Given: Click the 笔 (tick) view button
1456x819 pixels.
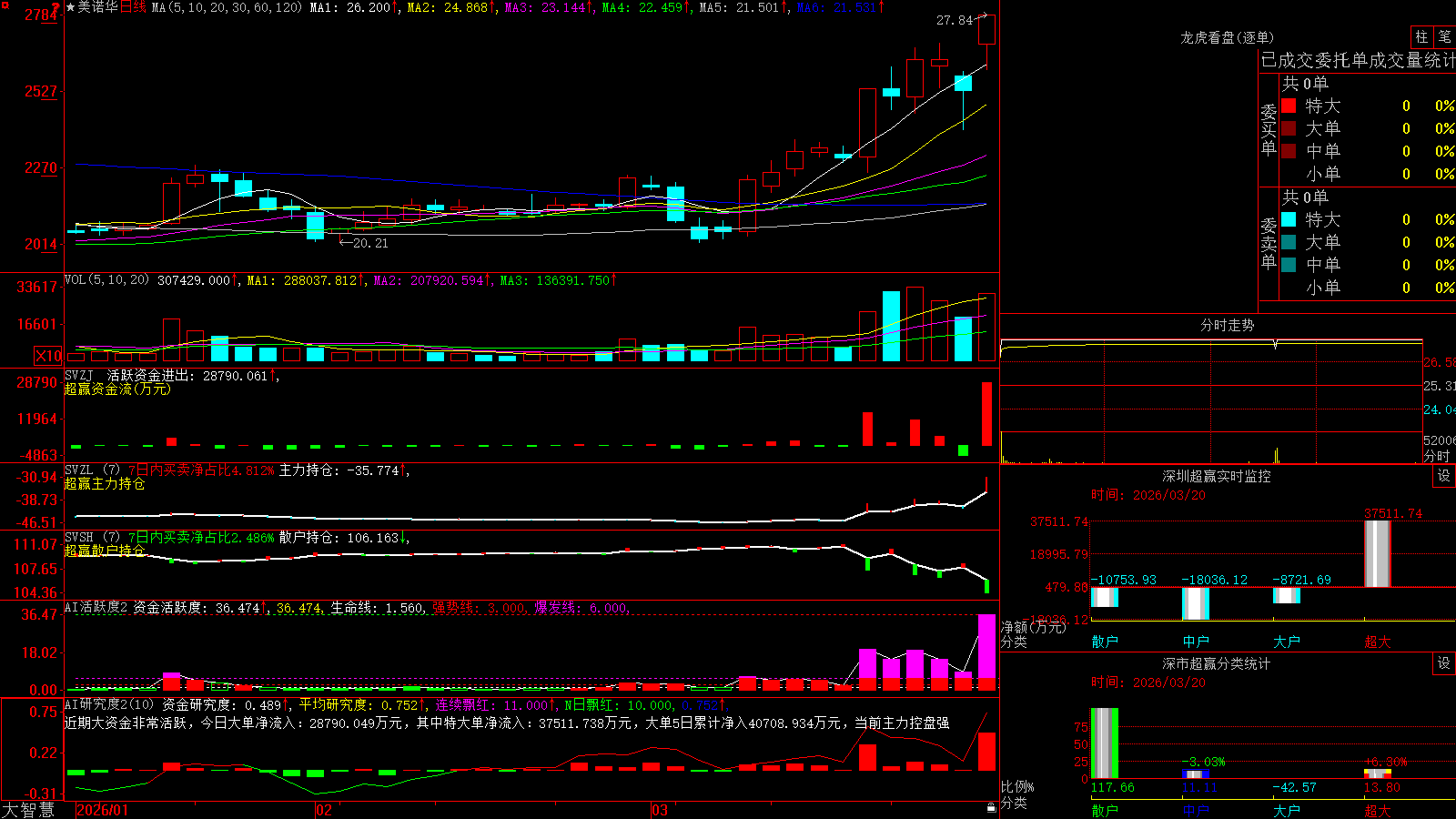Looking at the screenshot, I should [1445, 37].
